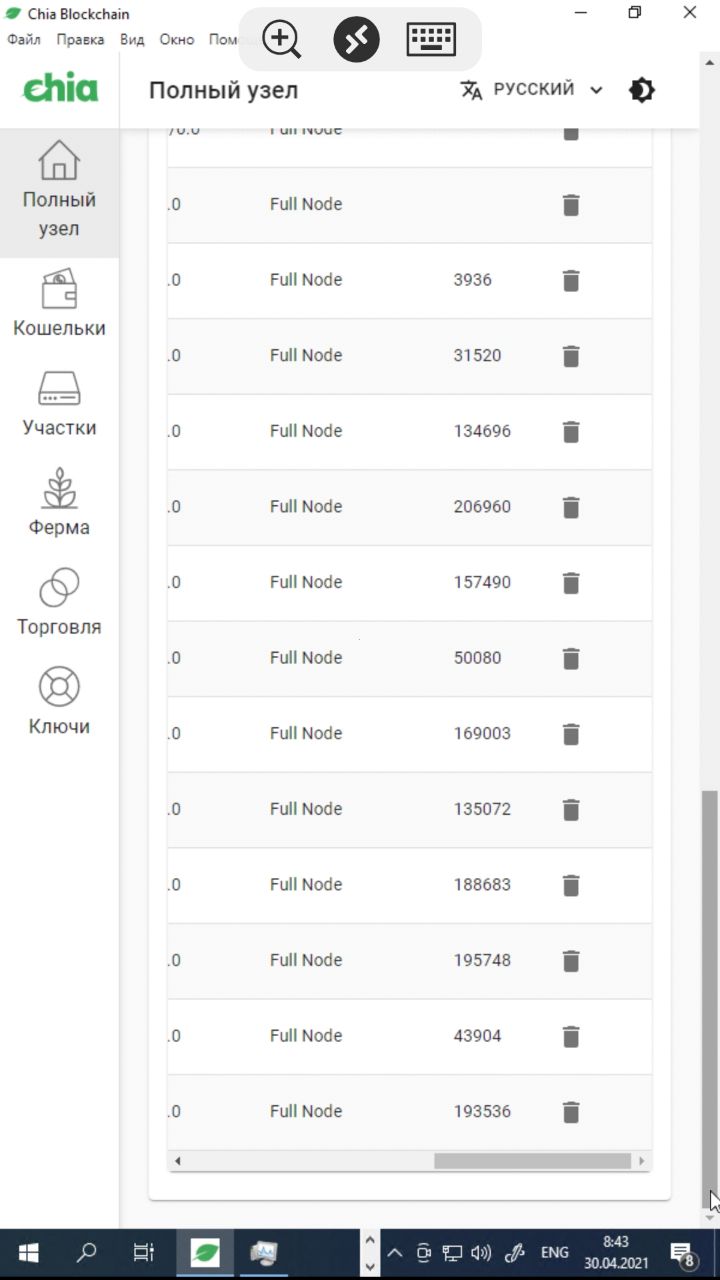Open the Ключи keys section
Viewport: 720px width, 1280px height.
click(59, 703)
